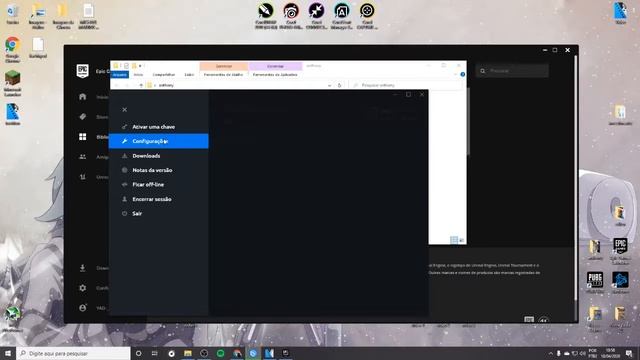Click the Gerenciar orange ribbon tab
The width and height of the screenshot is (640, 360).
tap(224, 66)
